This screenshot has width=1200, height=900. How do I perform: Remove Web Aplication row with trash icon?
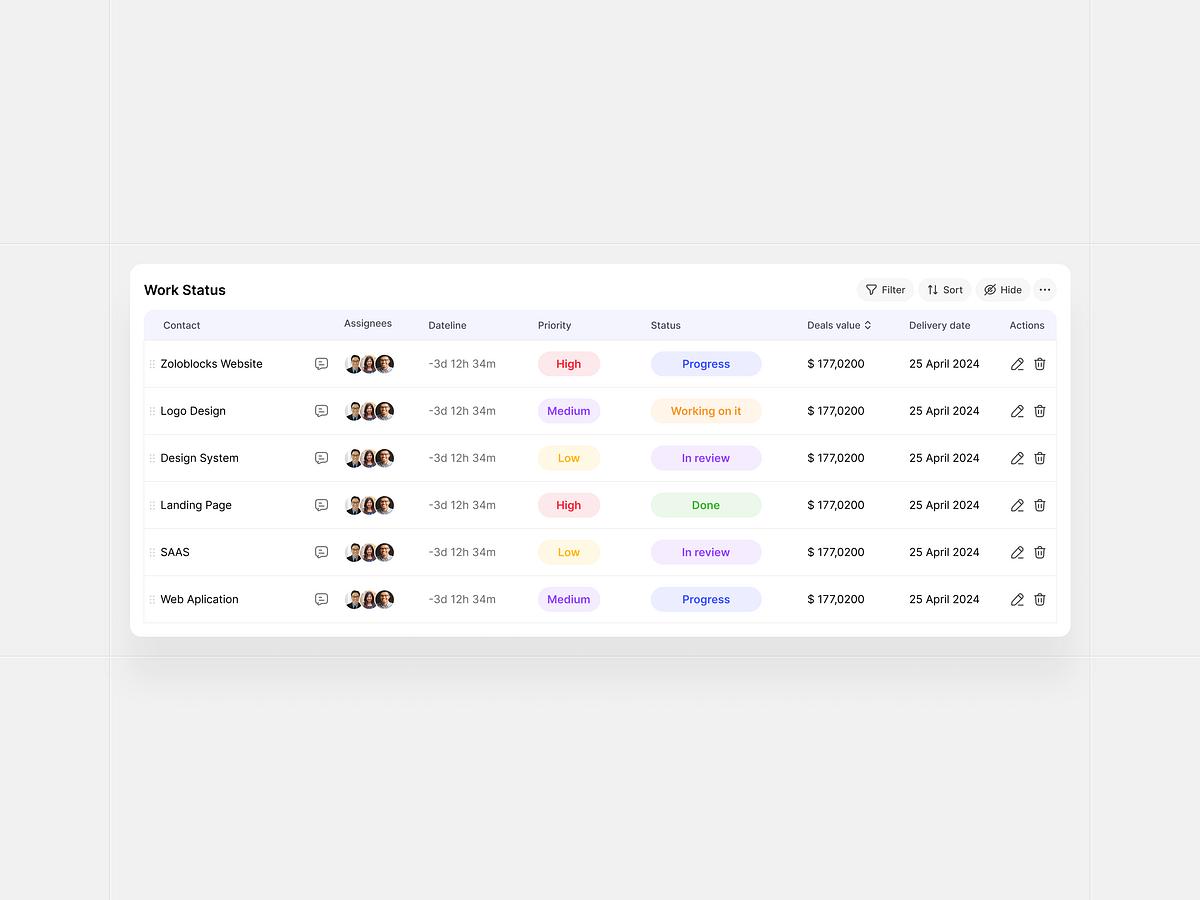tap(1040, 599)
